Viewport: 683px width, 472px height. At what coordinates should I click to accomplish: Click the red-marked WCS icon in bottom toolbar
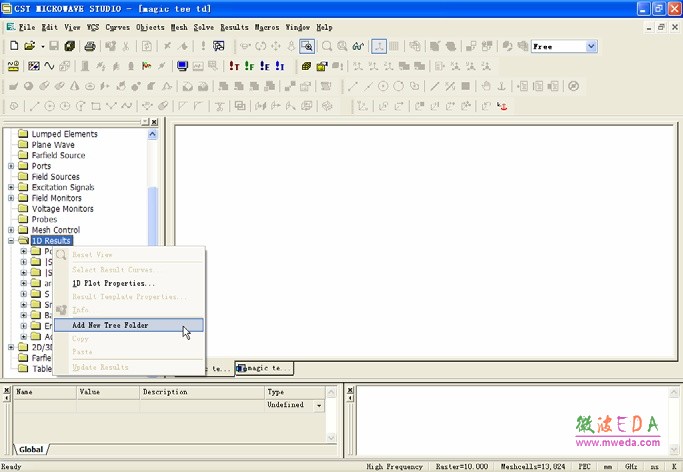pyautogui.click(x=502, y=106)
